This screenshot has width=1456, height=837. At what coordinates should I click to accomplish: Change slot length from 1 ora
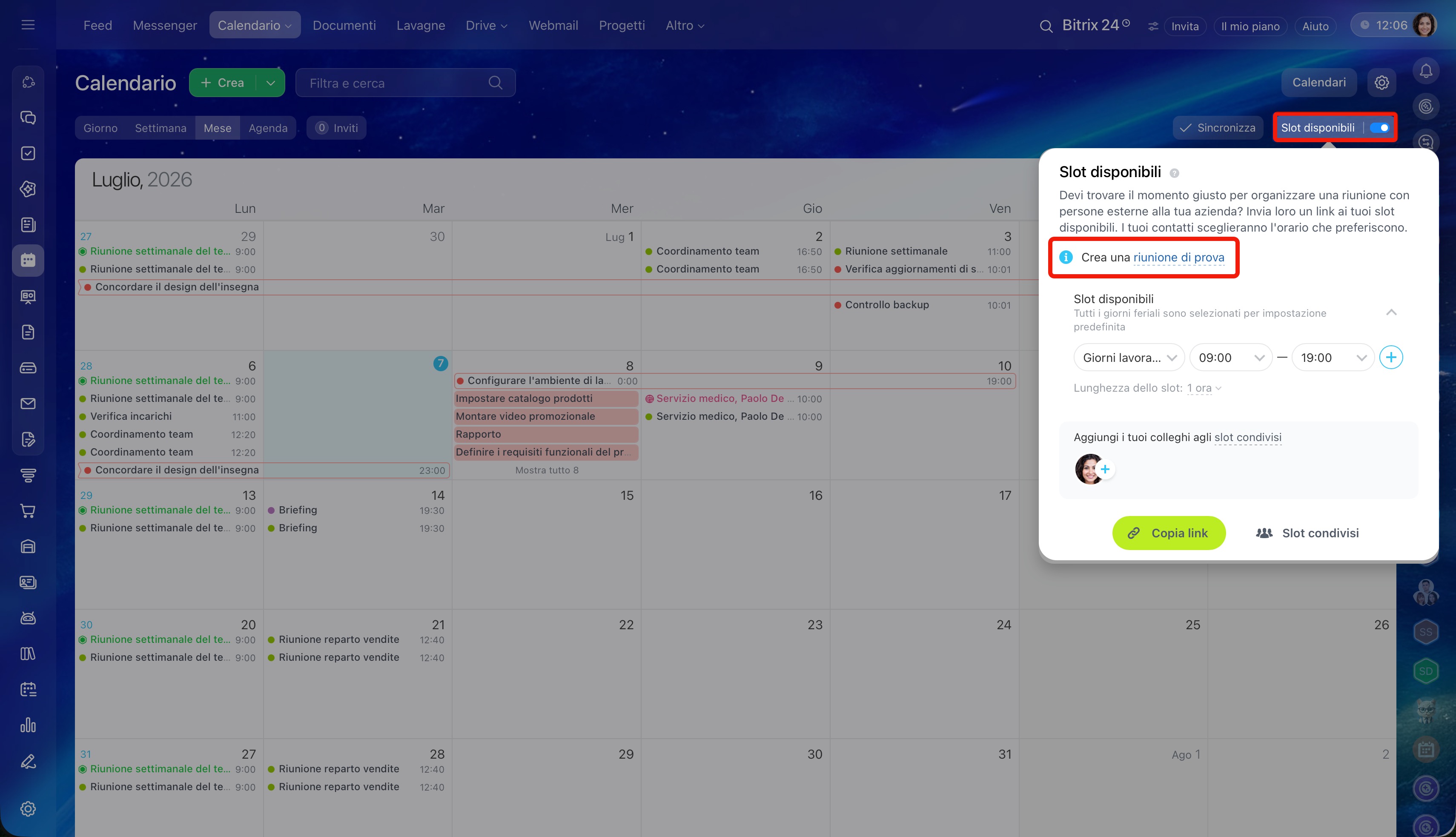[1204, 388]
